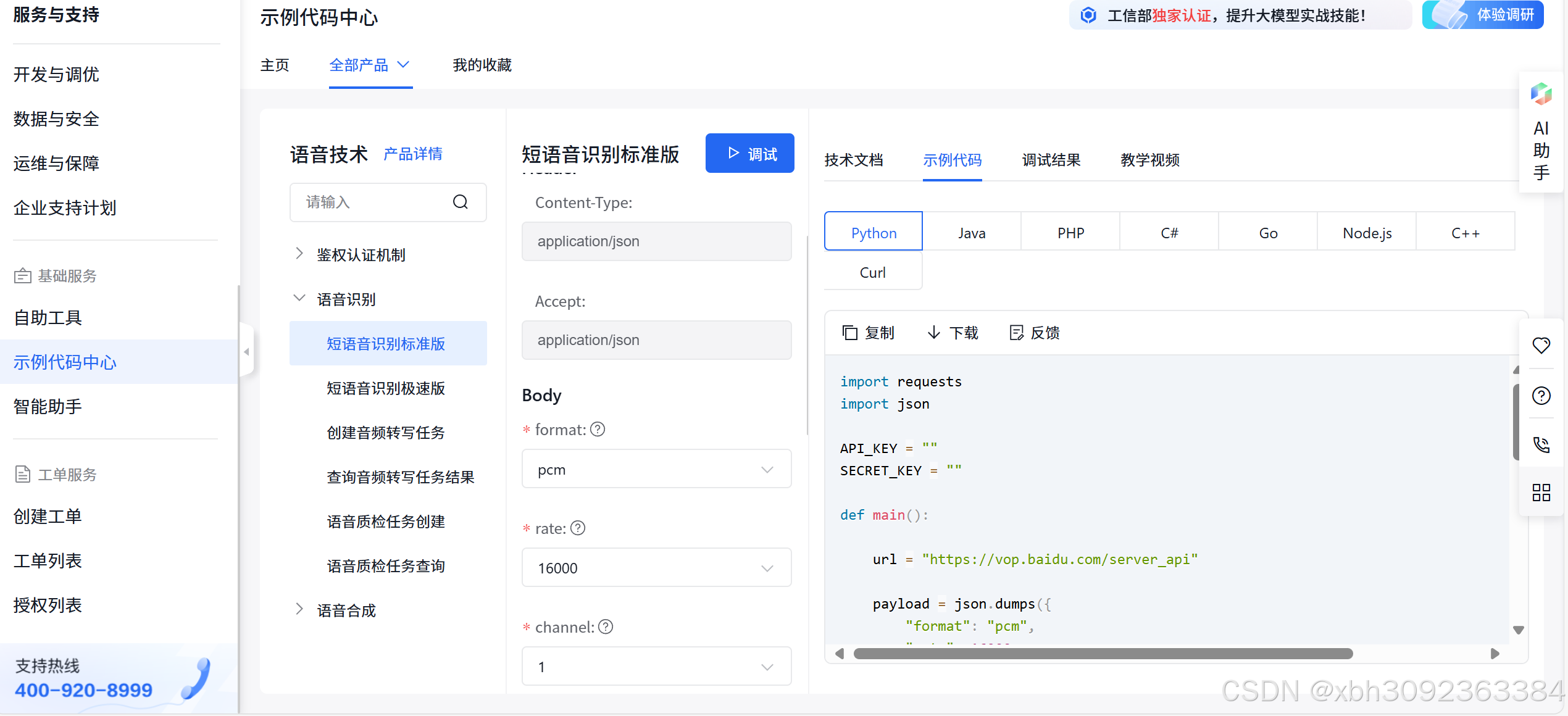Collapse the left sidebar handle
1568x716 pixels.
click(246, 352)
